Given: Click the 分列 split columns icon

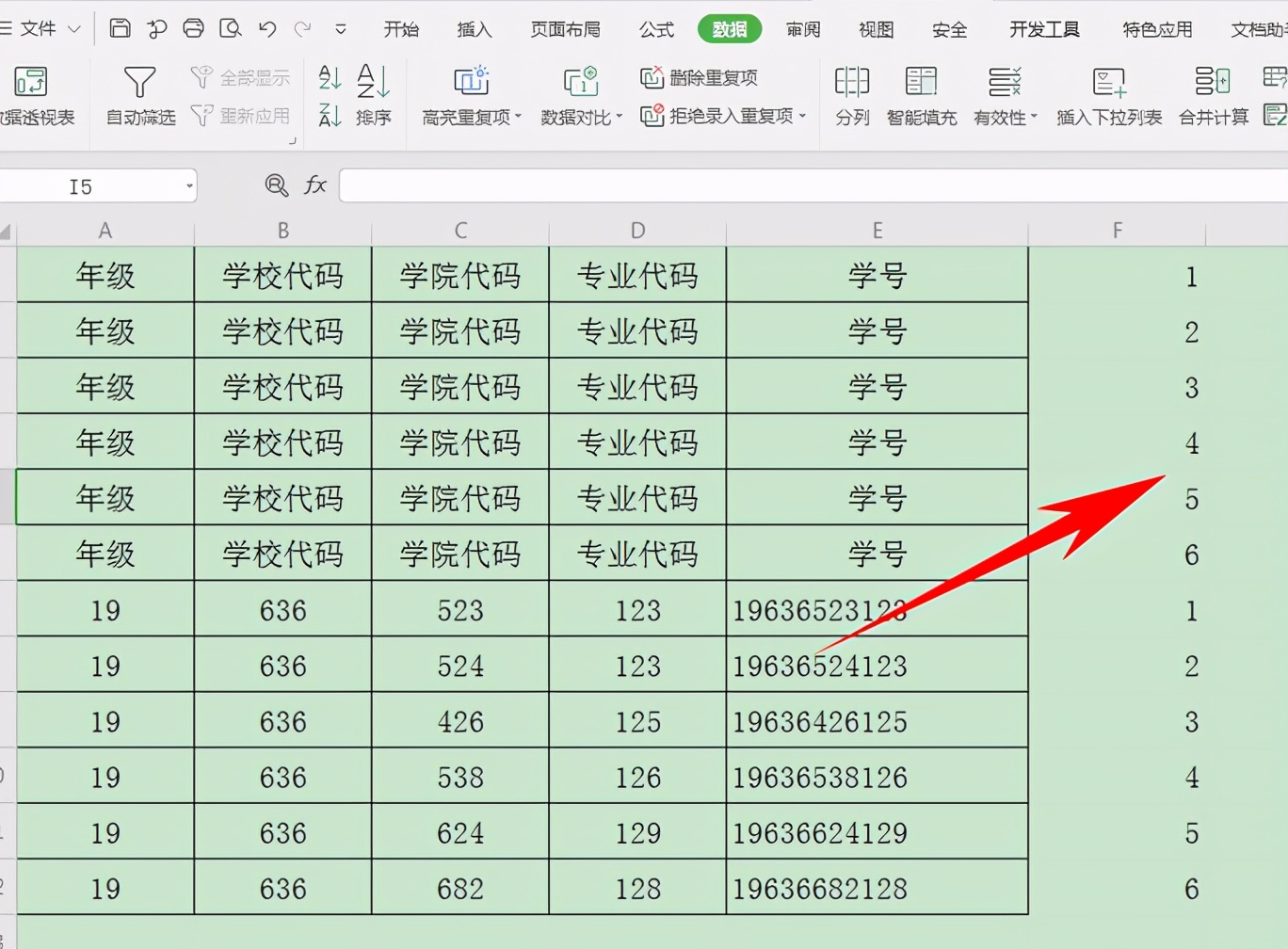Looking at the screenshot, I should (x=852, y=83).
